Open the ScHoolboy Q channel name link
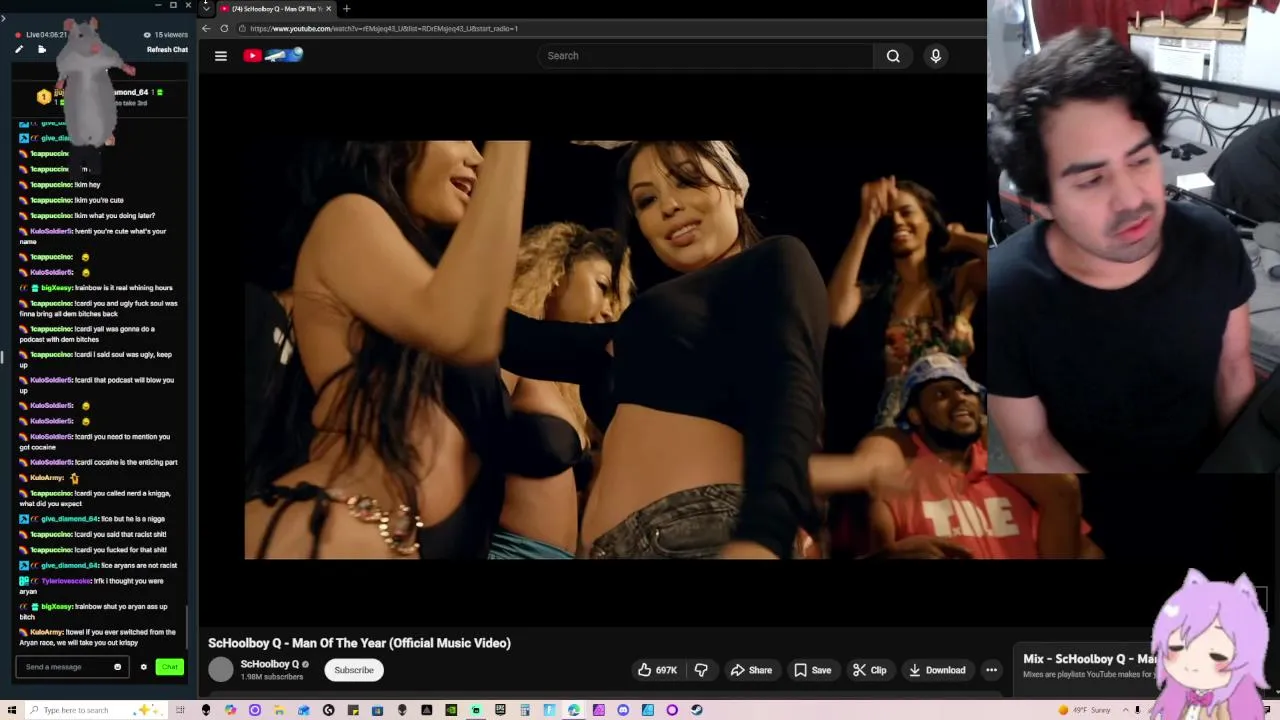This screenshot has height=720, width=1280. coord(270,664)
